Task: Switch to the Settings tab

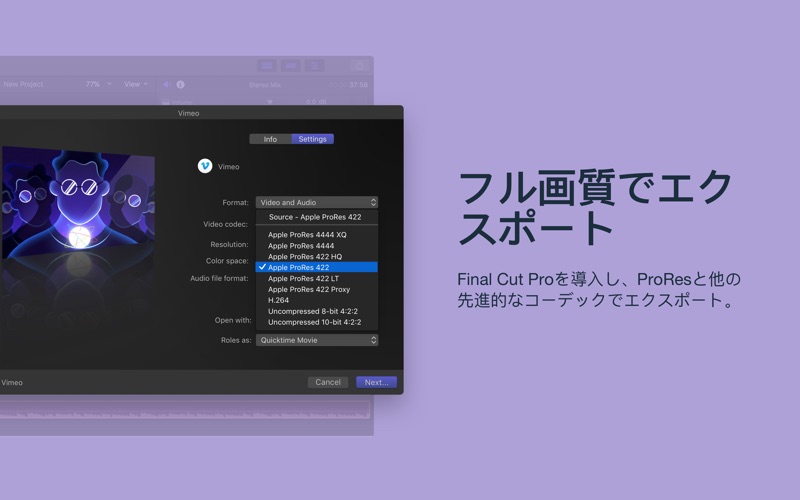Action: 312,139
